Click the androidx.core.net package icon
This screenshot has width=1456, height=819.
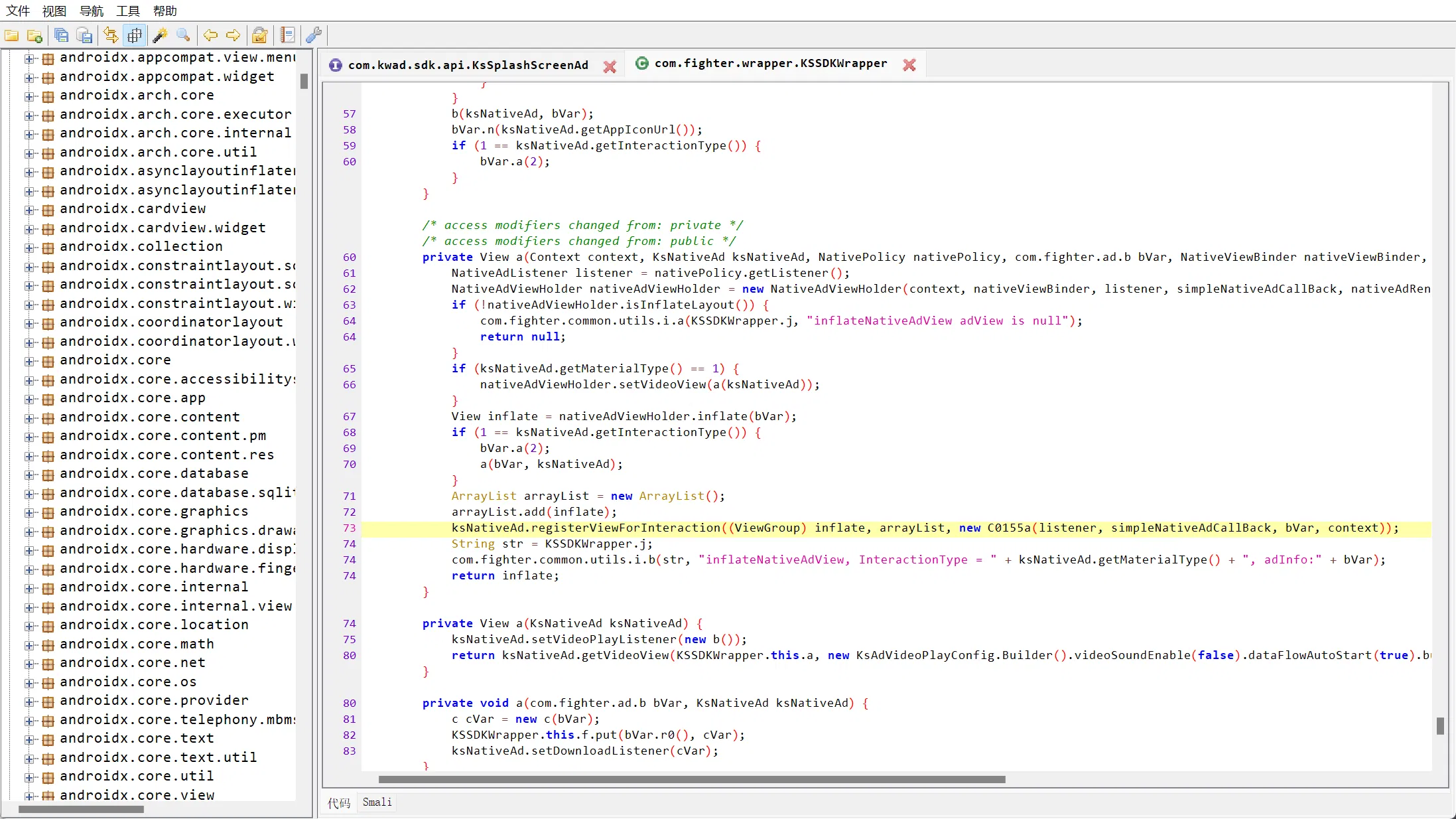coord(48,664)
